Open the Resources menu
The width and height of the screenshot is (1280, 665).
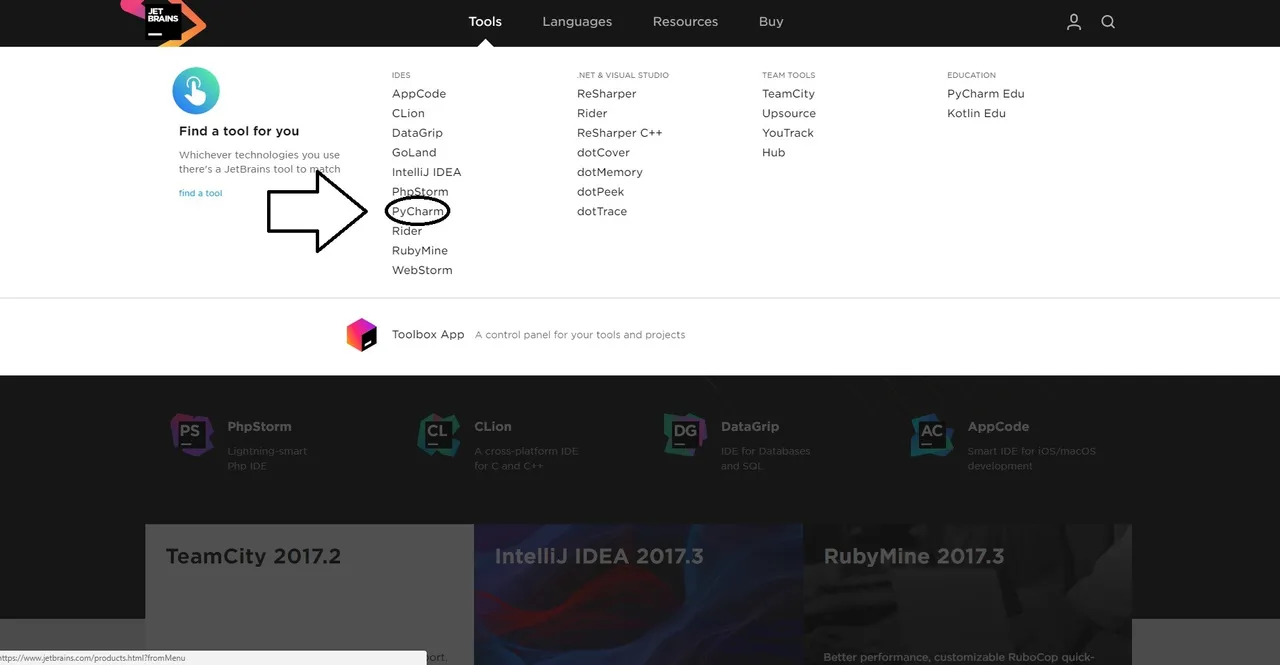tap(685, 21)
